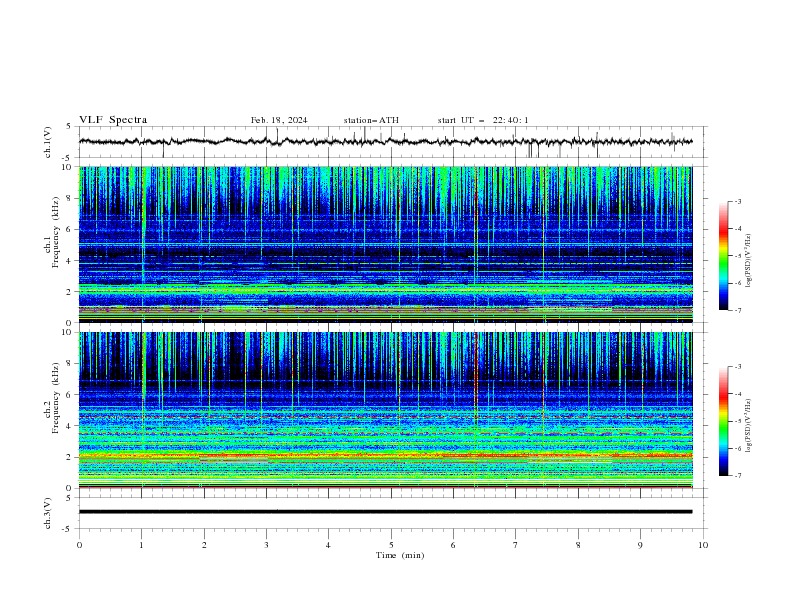Click the ch.2 spectrogram panel

(386, 410)
